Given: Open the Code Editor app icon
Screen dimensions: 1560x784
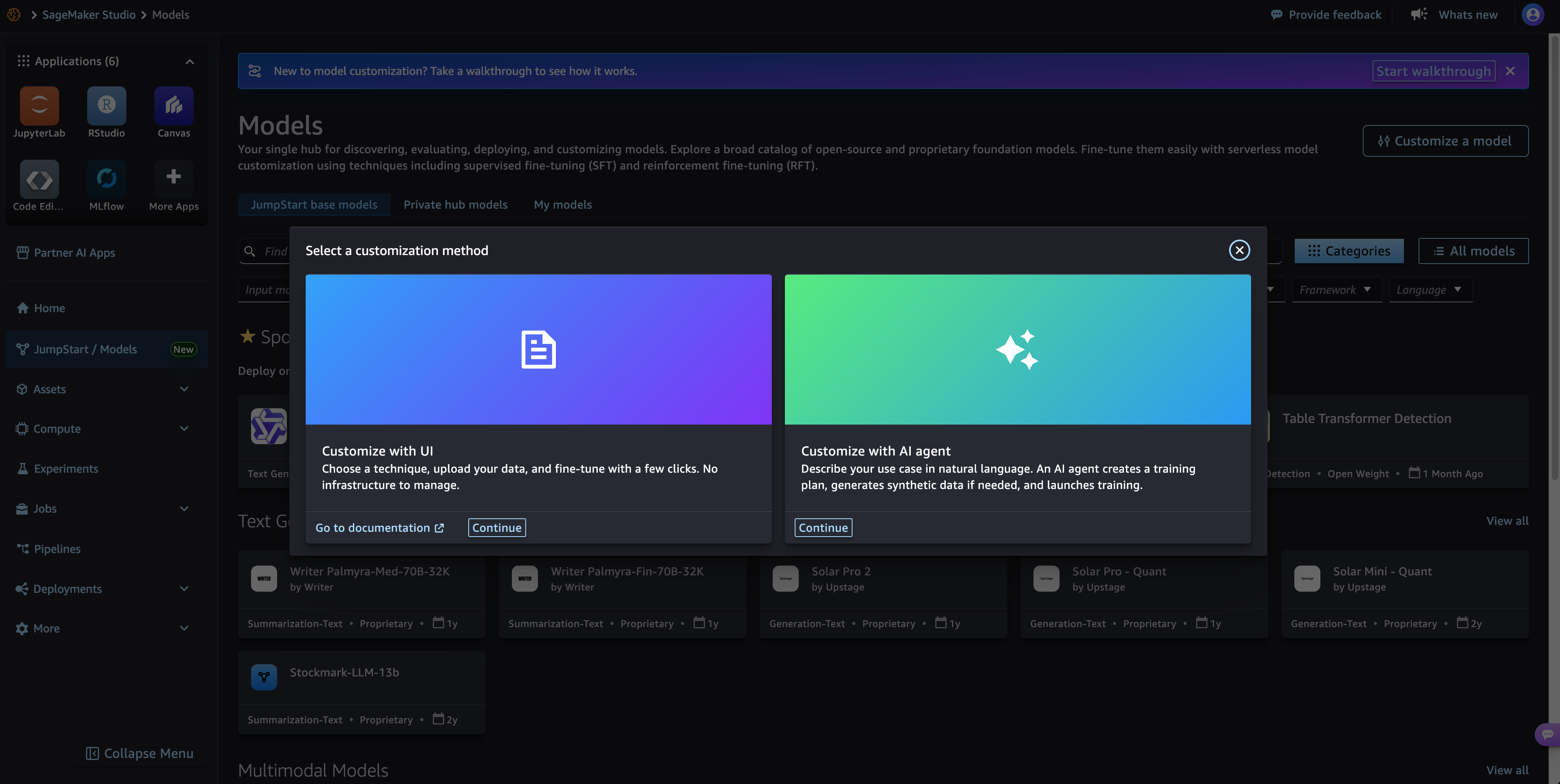Looking at the screenshot, I should tap(40, 178).
